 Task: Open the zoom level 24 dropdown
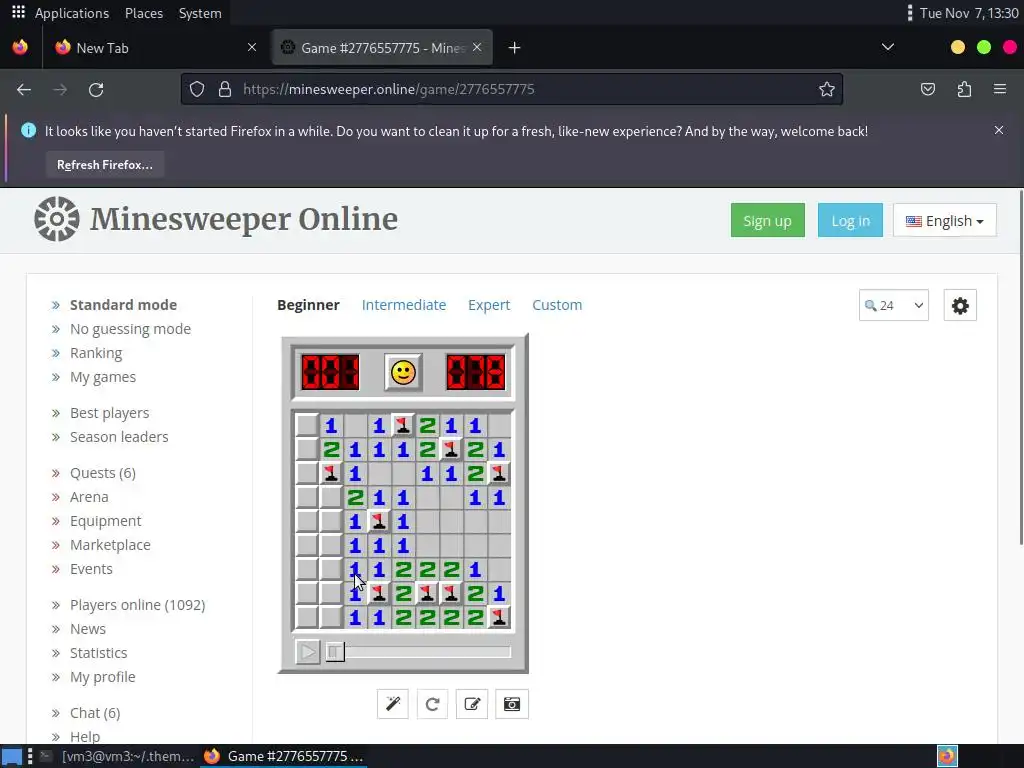click(893, 305)
